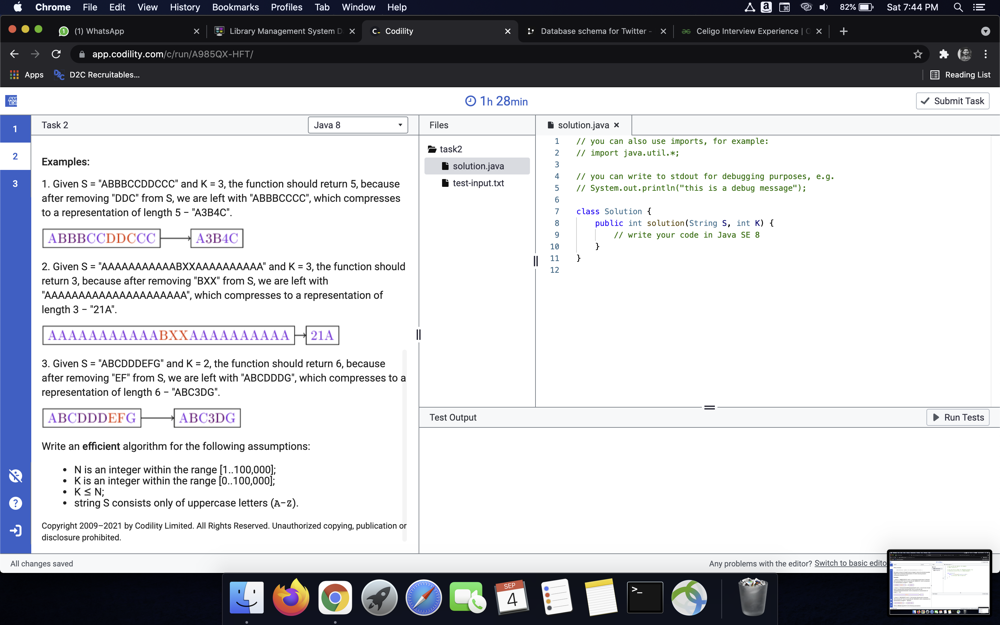Open Chrome three-dot menu
The image size is (1000, 625).
(986, 54)
